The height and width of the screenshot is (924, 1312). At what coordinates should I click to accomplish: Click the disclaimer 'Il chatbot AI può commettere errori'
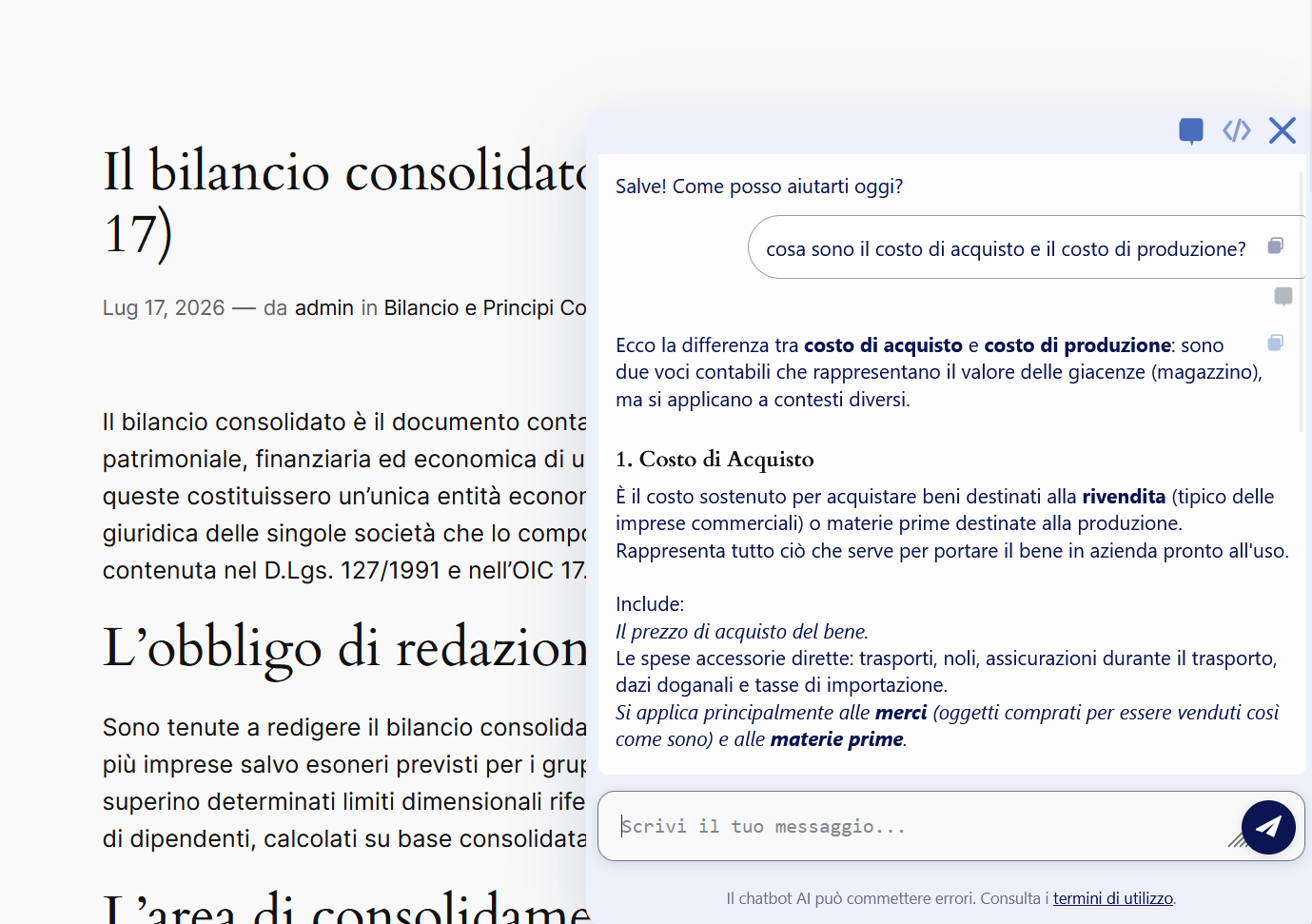(851, 898)
